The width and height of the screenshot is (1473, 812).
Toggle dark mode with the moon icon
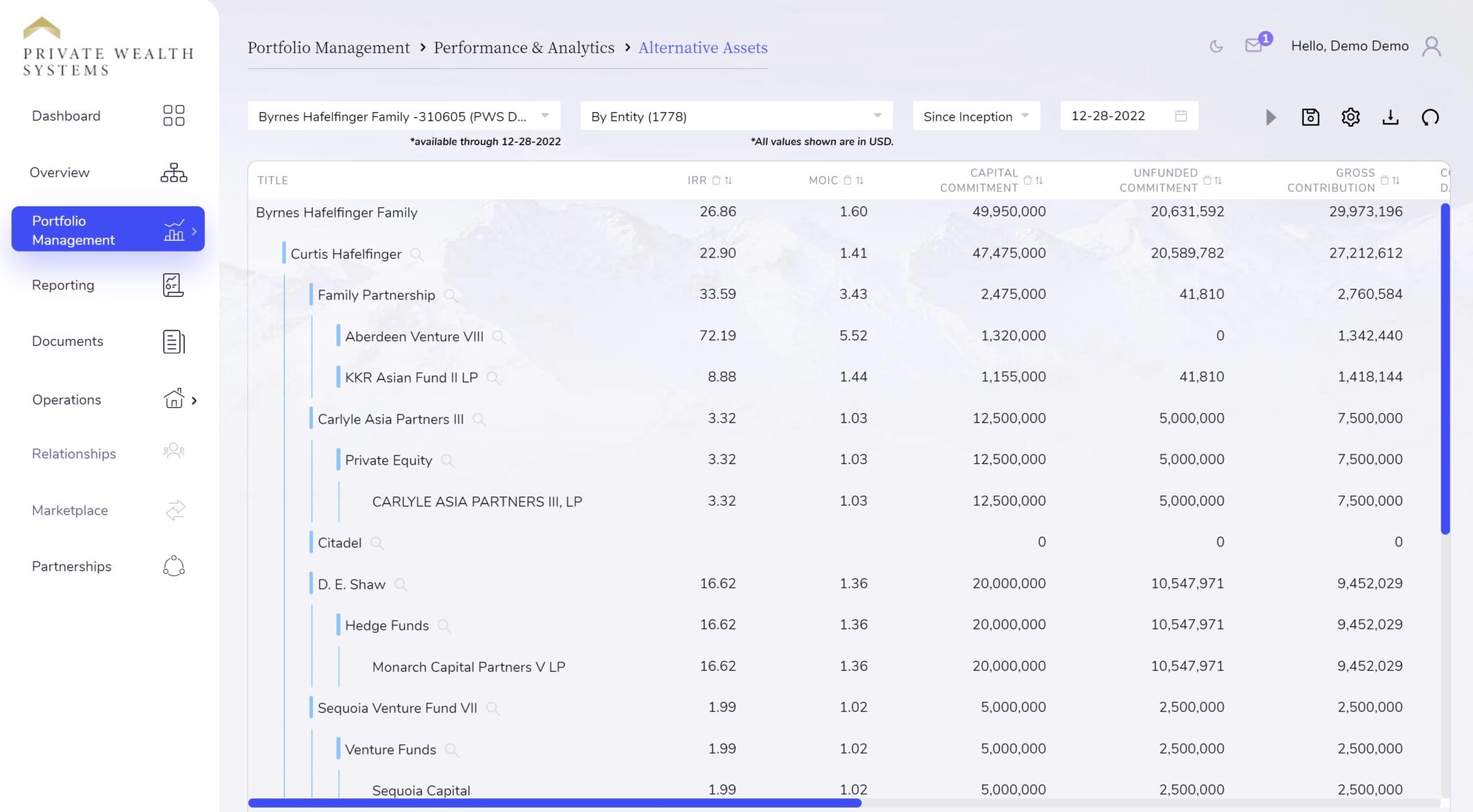1216,45
